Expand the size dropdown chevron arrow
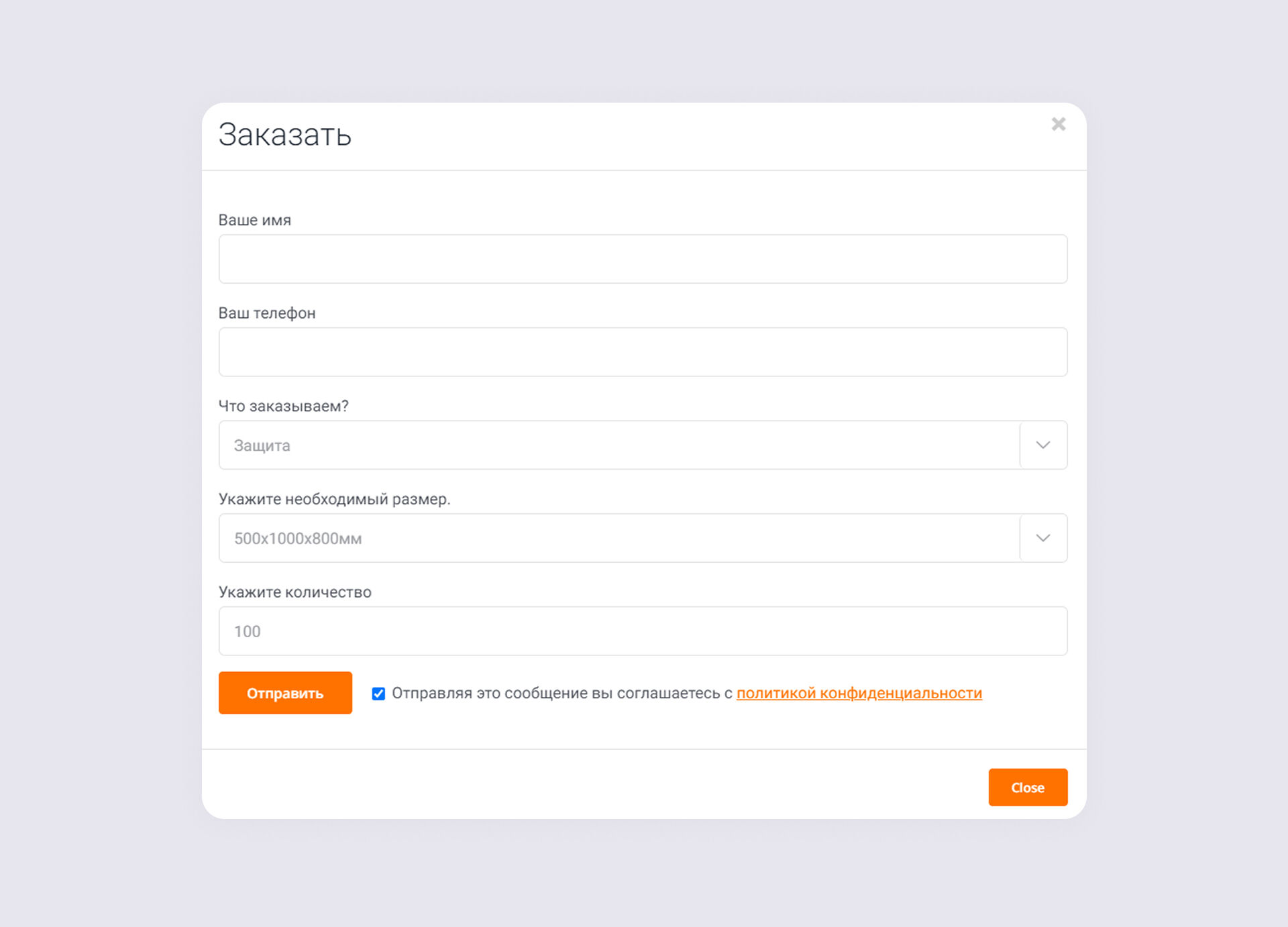Image resolution: width=1288 pixels, height=927 pixels. 1042,538
